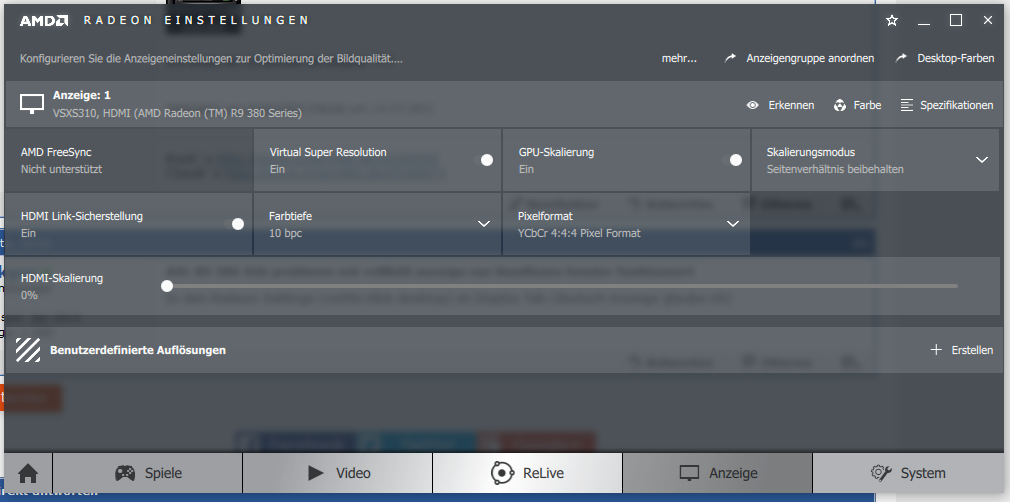Viewport: 1010px width, 502px height.
Task: Switch to the Video tab
Action: [x=338, y=474]
